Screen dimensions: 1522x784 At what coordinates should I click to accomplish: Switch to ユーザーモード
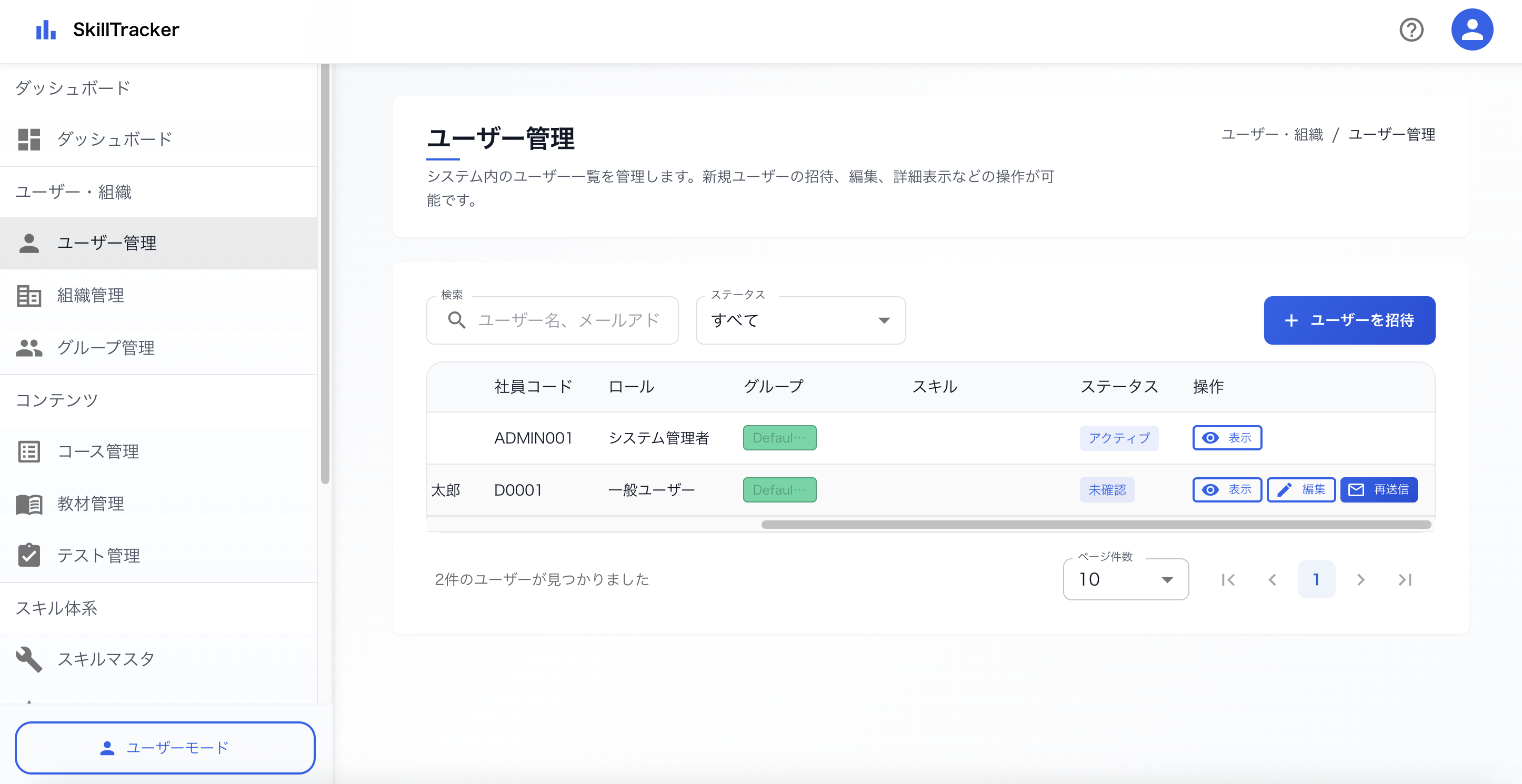click(165, 747)
